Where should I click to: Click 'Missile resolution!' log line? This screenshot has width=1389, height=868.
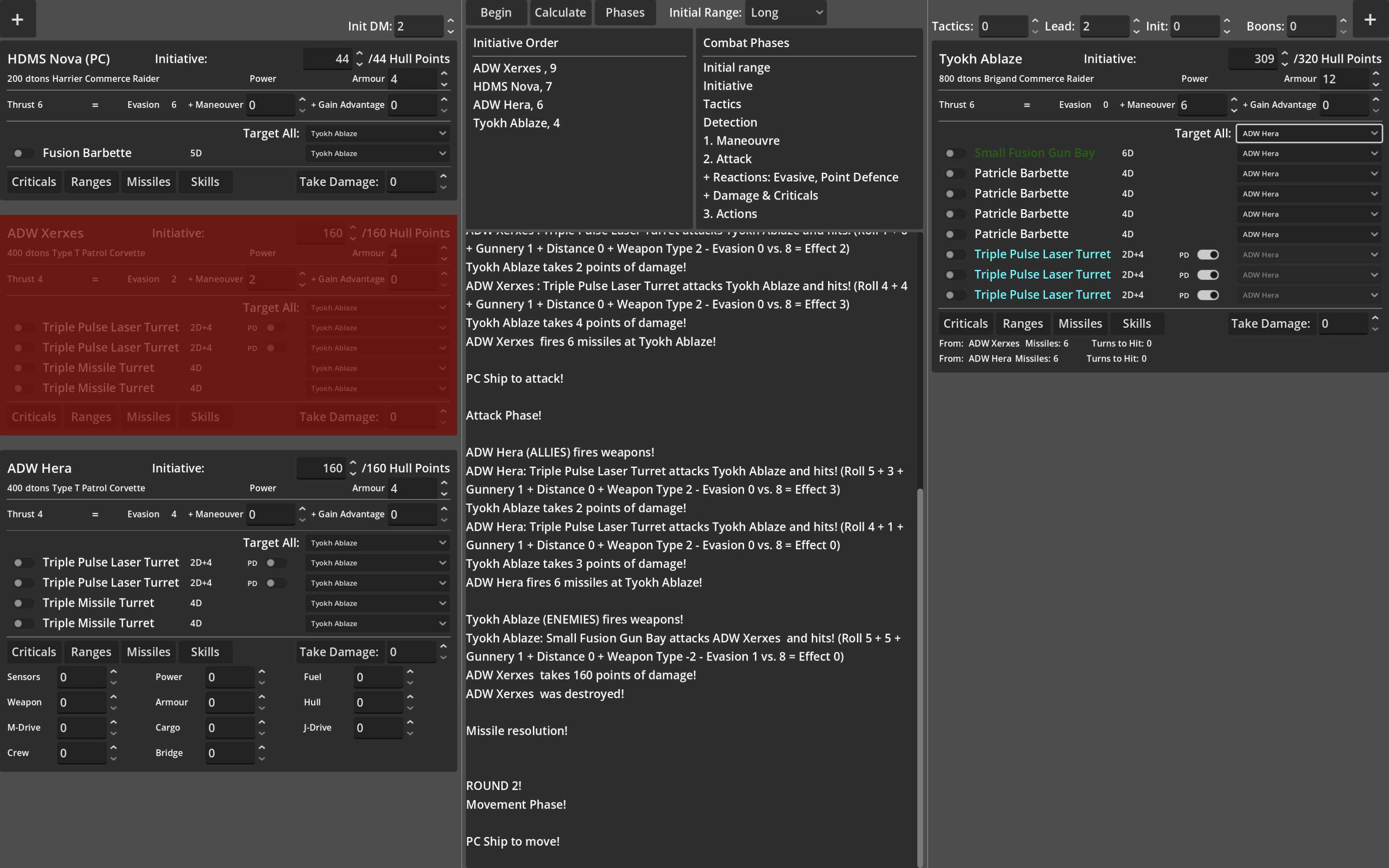517,731
